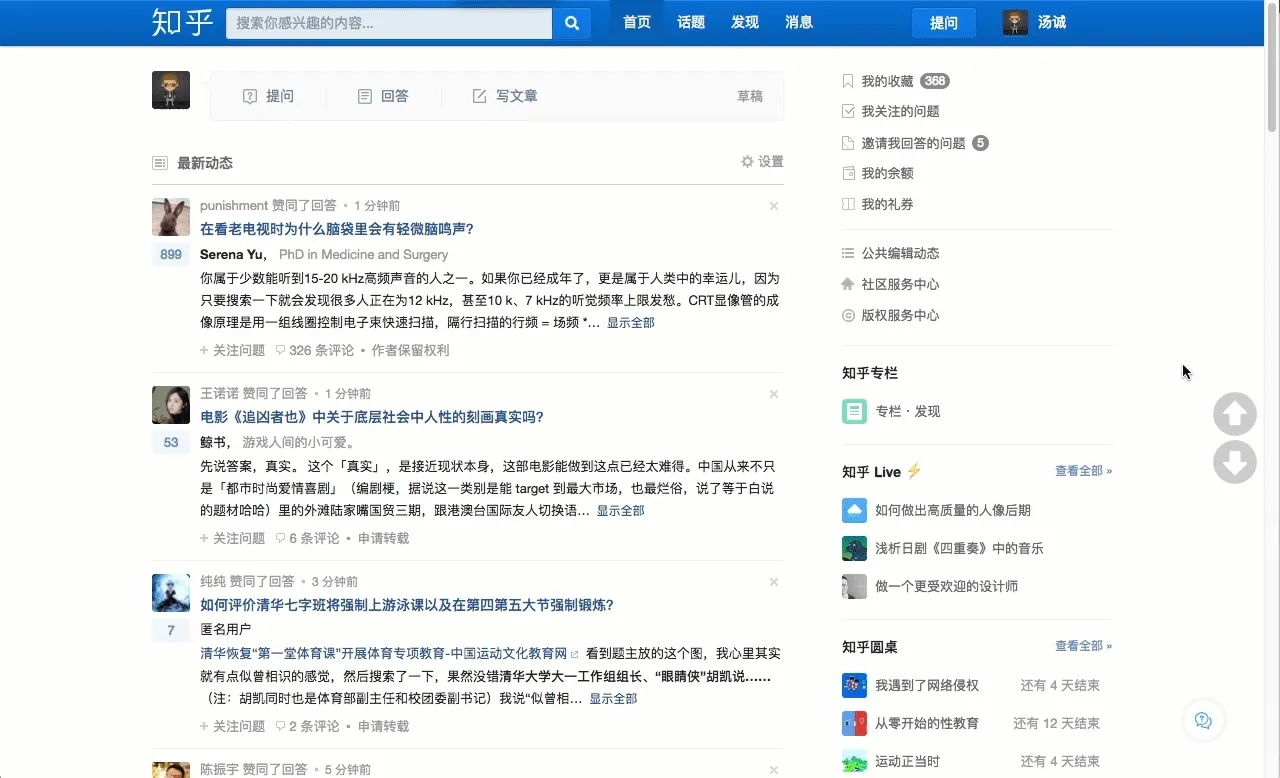Screen dimensions: 1280x778
Task: Dismiss the punishment feed item
Action: [773, 206]
